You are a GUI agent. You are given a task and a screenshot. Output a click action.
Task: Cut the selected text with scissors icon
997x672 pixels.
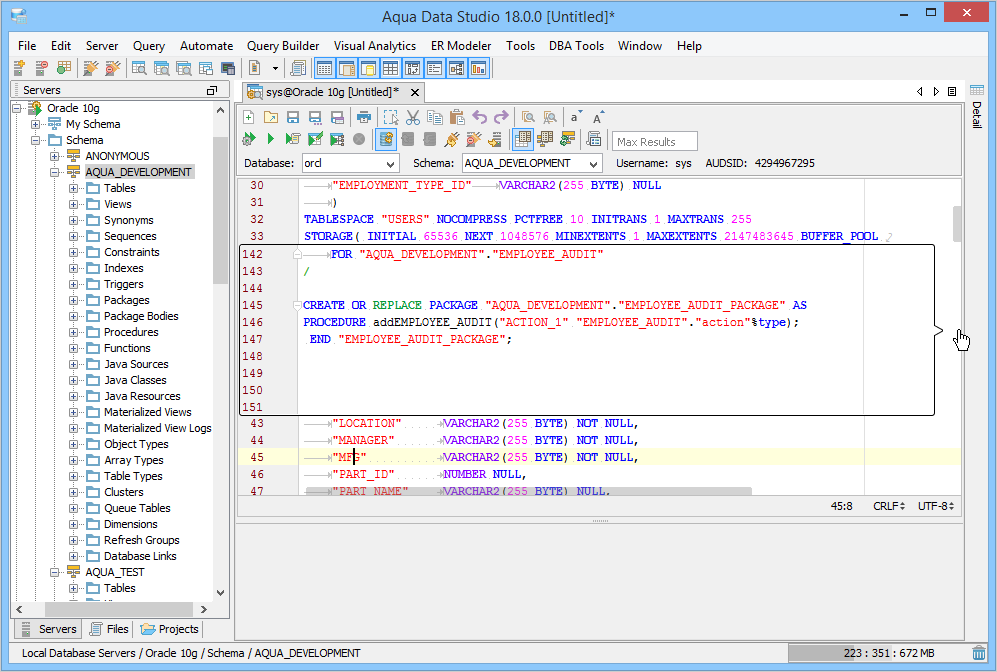coord(413,117)
